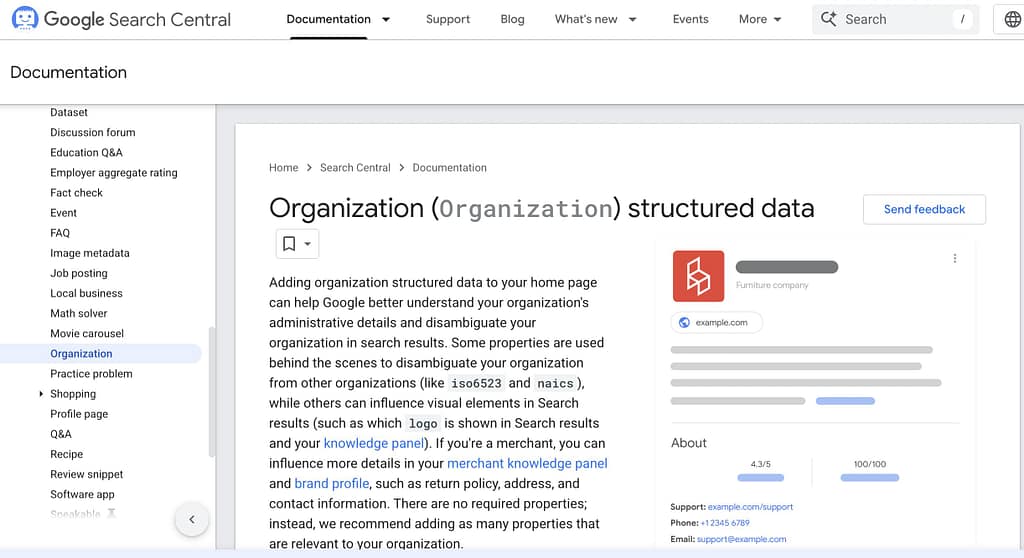This screenshot has height=558, width=1024.
Task: Select Math solver in the sidebar
Action: tap(78, 314)
